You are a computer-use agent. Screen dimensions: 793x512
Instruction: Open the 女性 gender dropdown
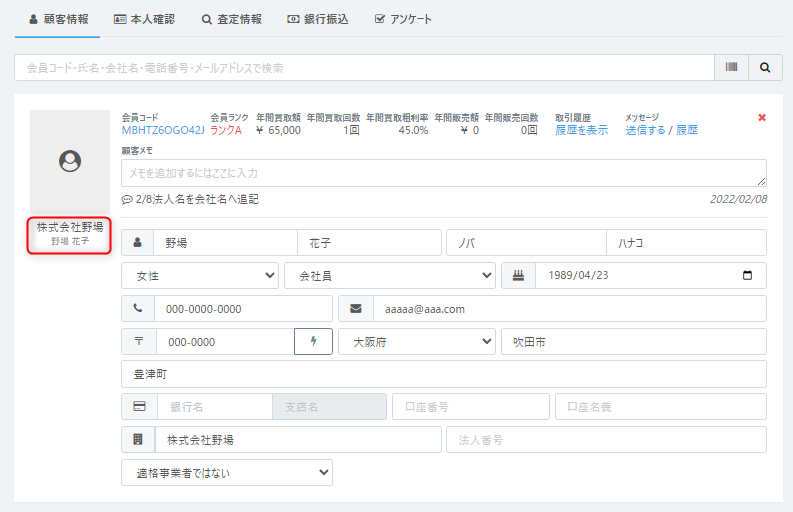coord(200,275)
